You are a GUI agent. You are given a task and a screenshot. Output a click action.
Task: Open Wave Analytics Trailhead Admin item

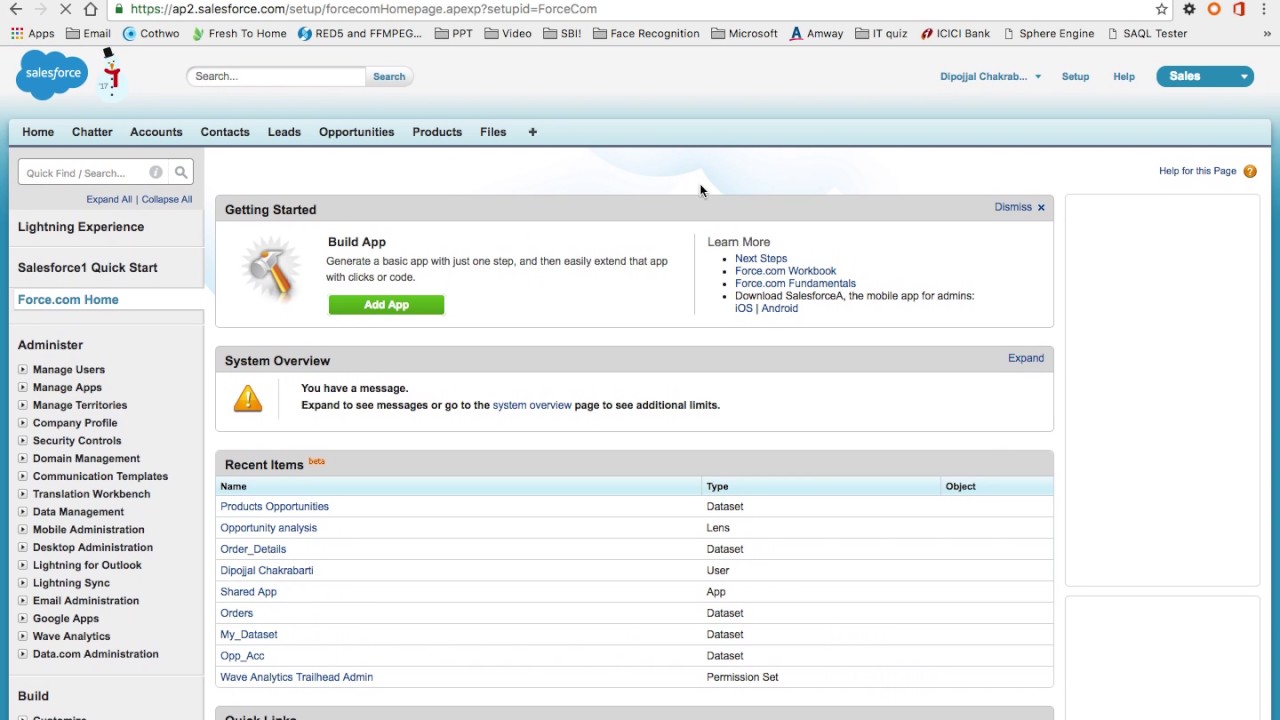click(296, 677)
